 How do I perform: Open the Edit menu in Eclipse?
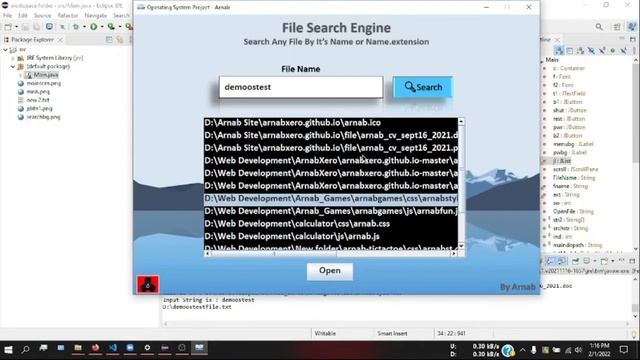pyautogui.click(x=22, y=16)
